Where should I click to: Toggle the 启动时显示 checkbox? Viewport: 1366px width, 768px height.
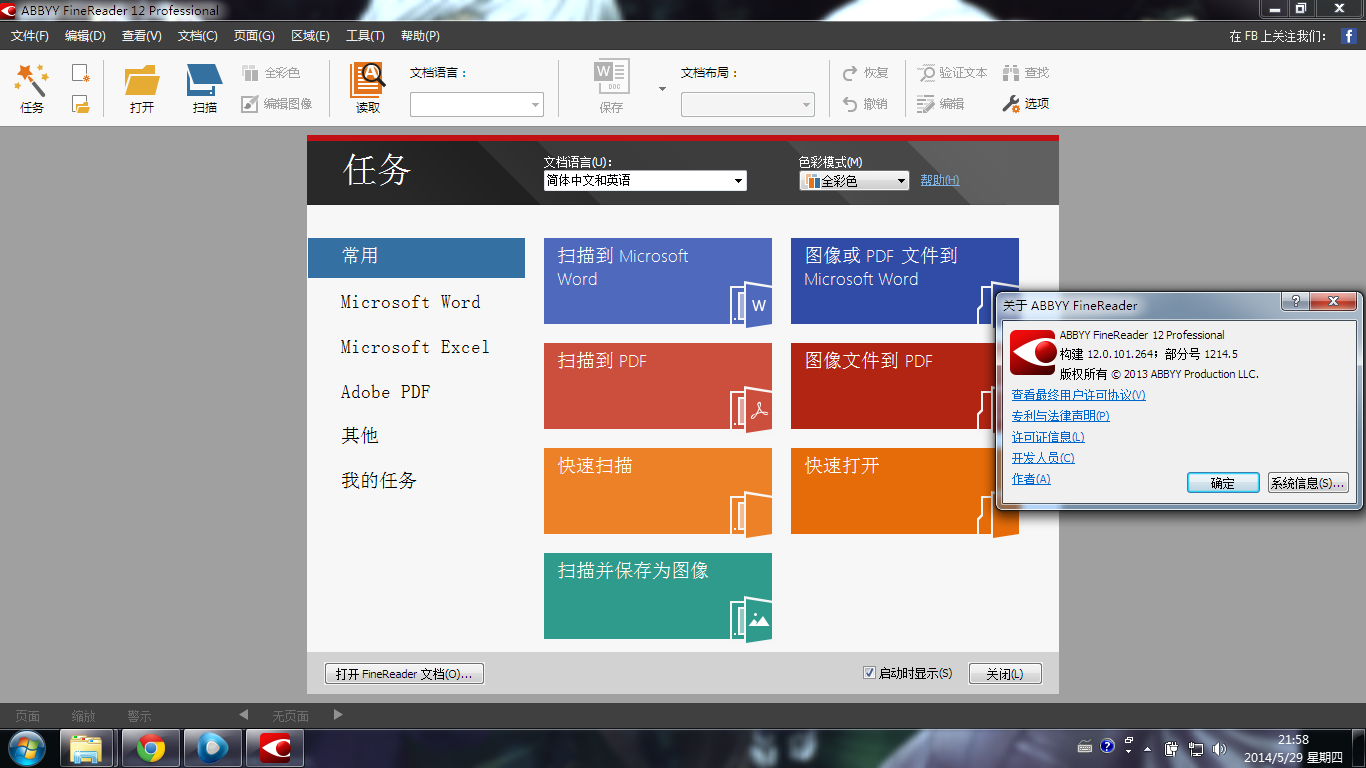(869, 673)
